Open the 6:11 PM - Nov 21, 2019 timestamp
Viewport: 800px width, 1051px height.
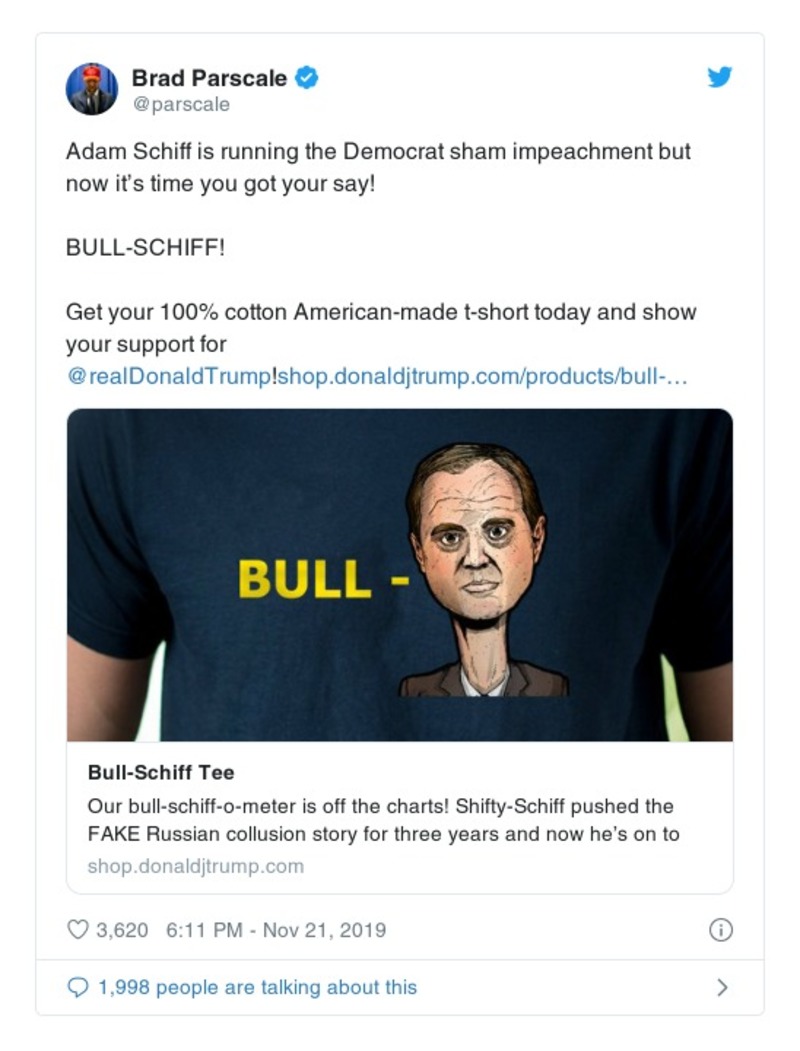(276, 930)
